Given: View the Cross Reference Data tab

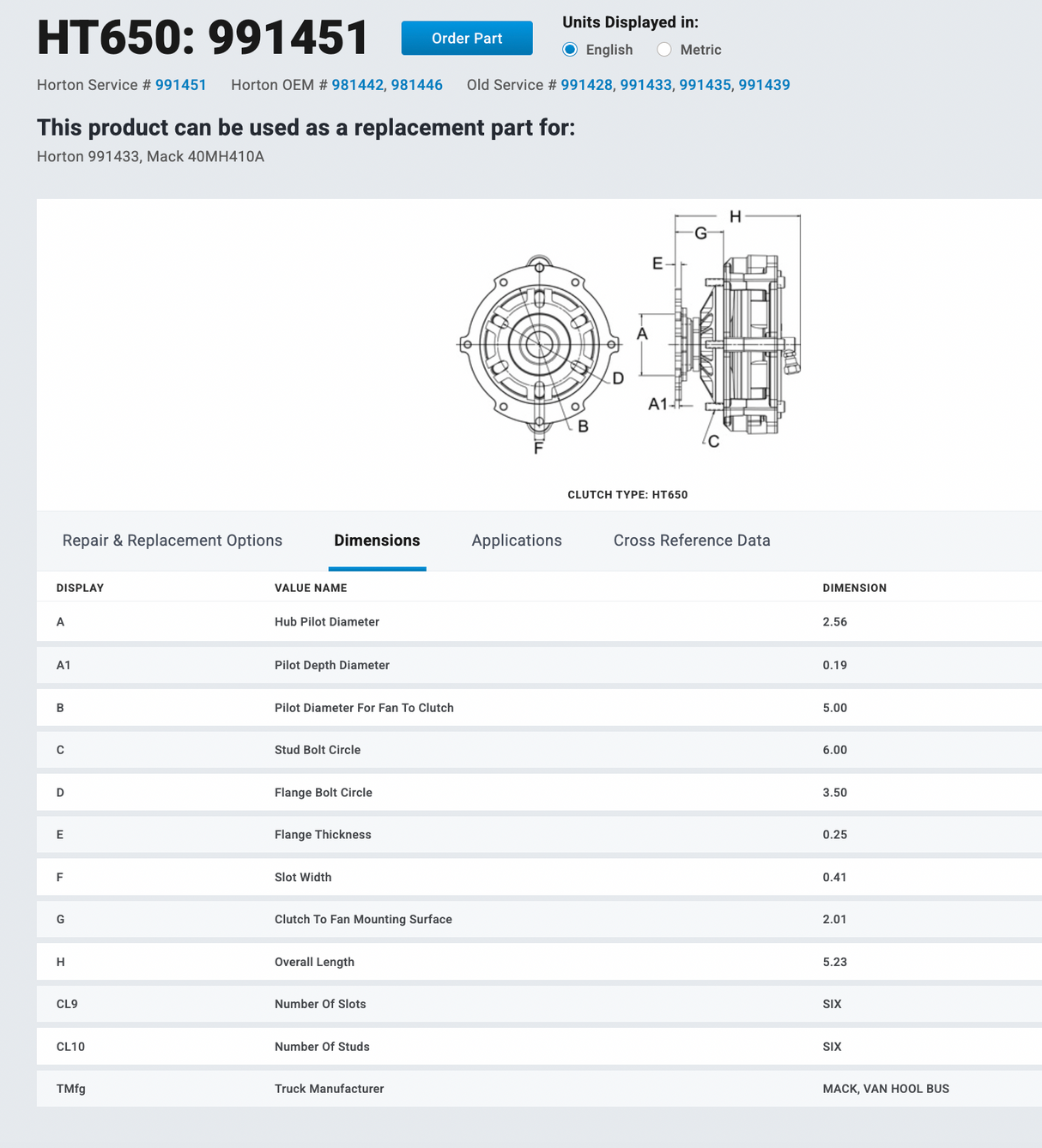Looking at the screenshot, I should coord(692,541).
